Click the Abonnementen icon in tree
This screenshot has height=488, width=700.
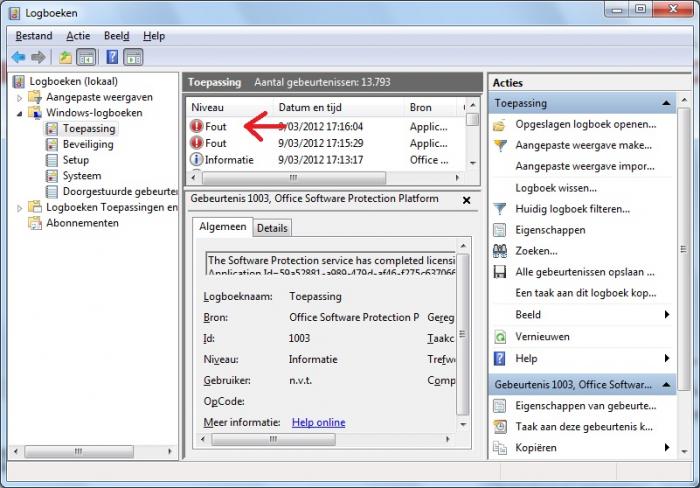pyautogui.click(x=35, y=223)
